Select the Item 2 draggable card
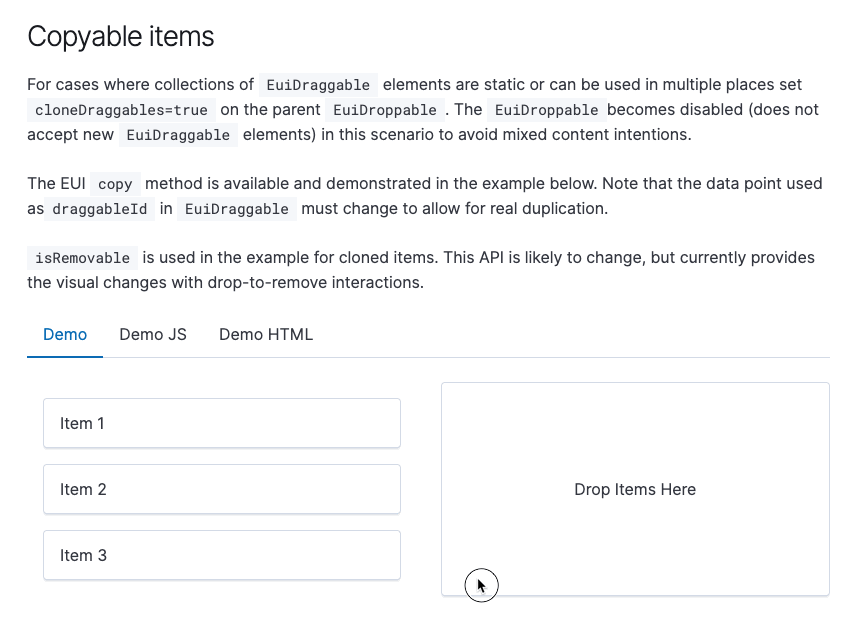Screen dimensions: 851x622 [222, 489]
